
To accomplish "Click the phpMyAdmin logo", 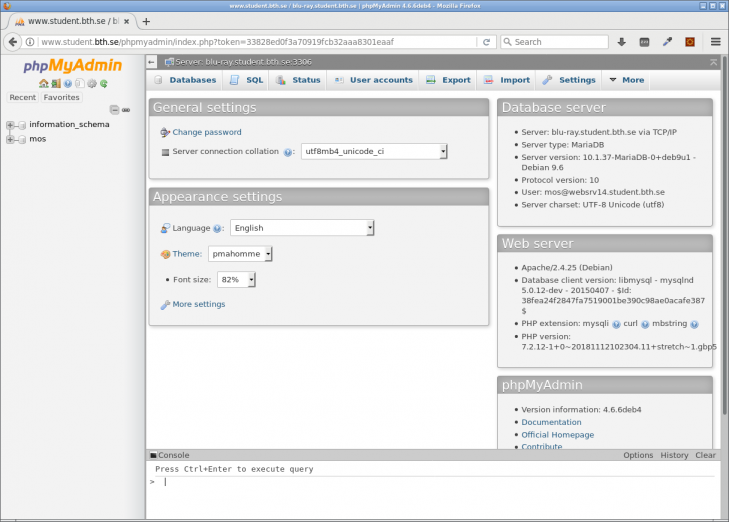I will pos(73,66).
